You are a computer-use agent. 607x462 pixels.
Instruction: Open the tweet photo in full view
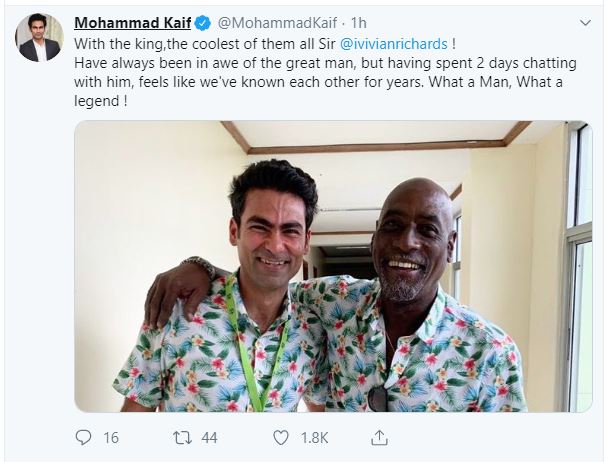click(333, 265)
